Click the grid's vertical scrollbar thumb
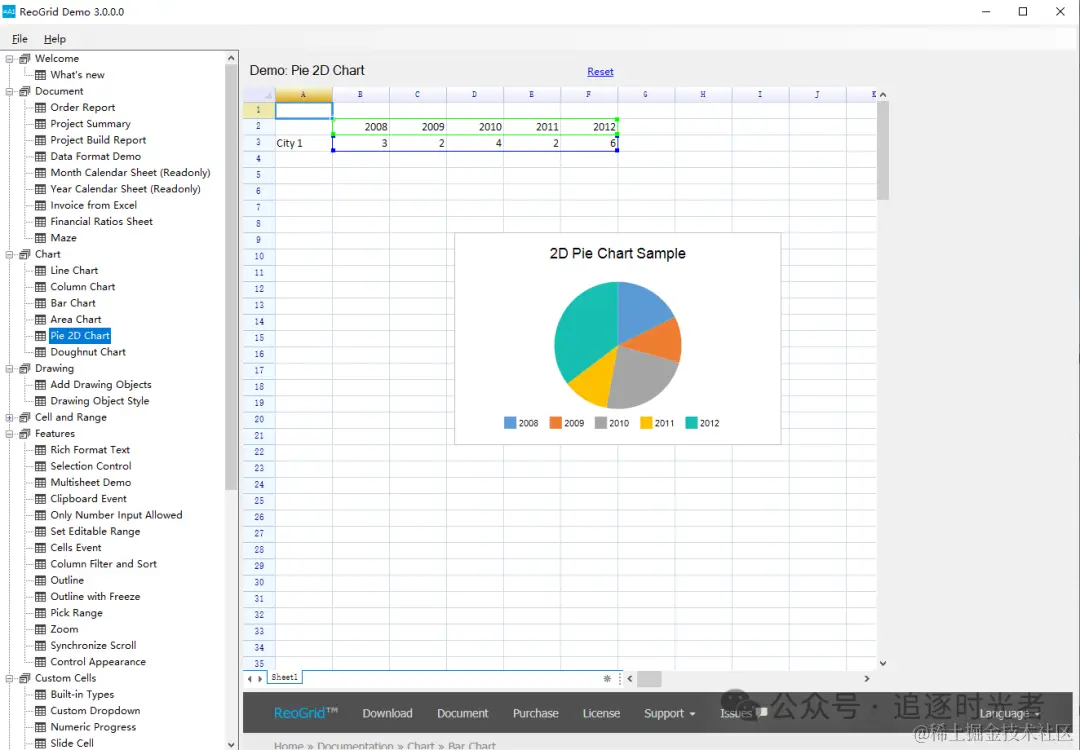Viewport: 1080px width, 750px height. pos(883,151)
